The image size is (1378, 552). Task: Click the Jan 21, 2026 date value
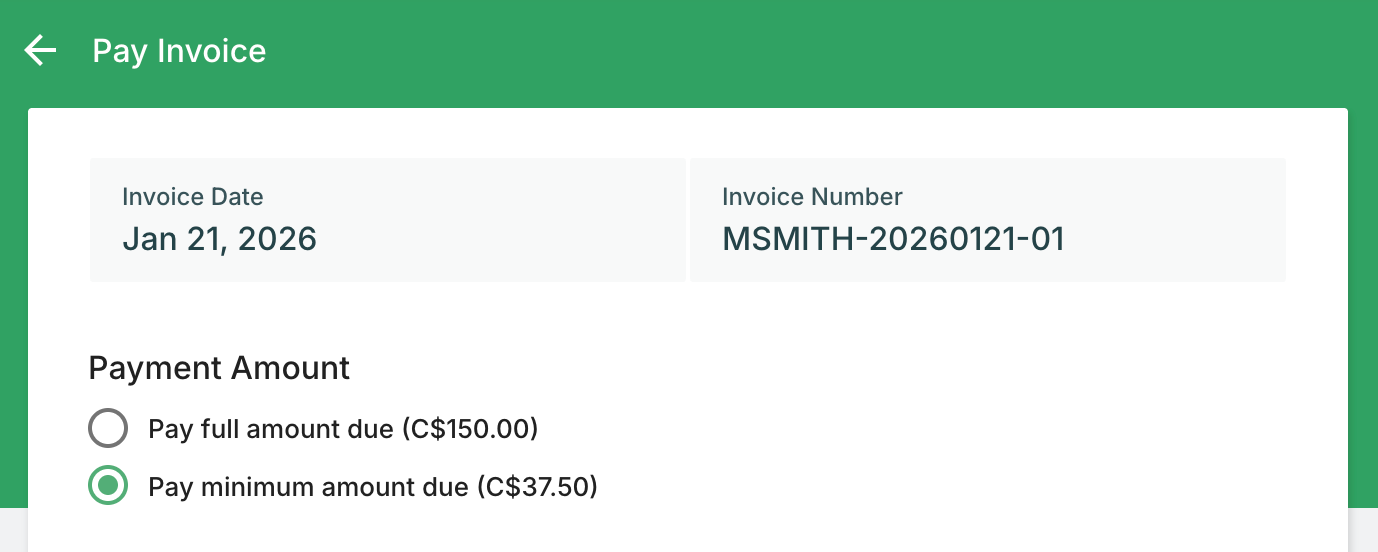tap(219, 239)
